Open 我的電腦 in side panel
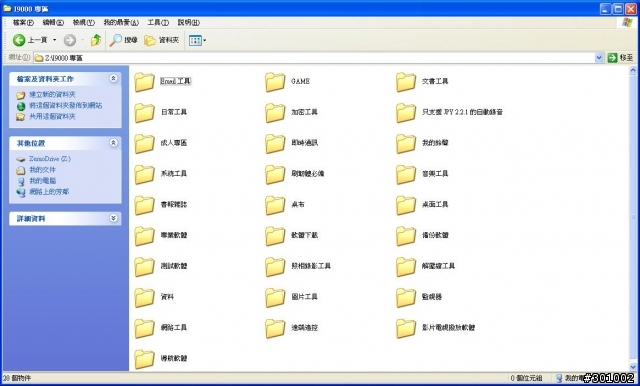 tap(42, 181)
